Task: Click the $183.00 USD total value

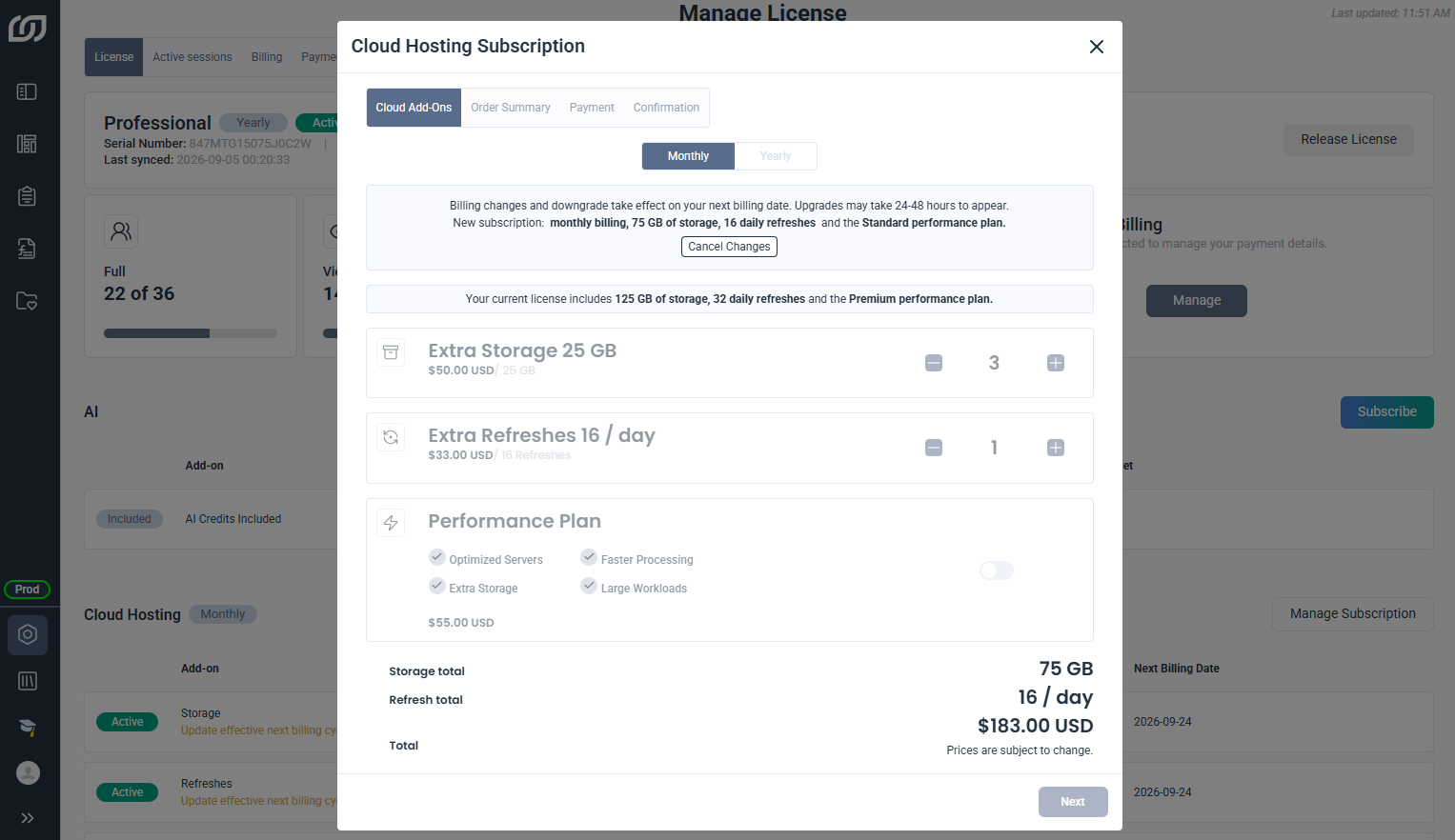Action: click(x=1035, y=726)
